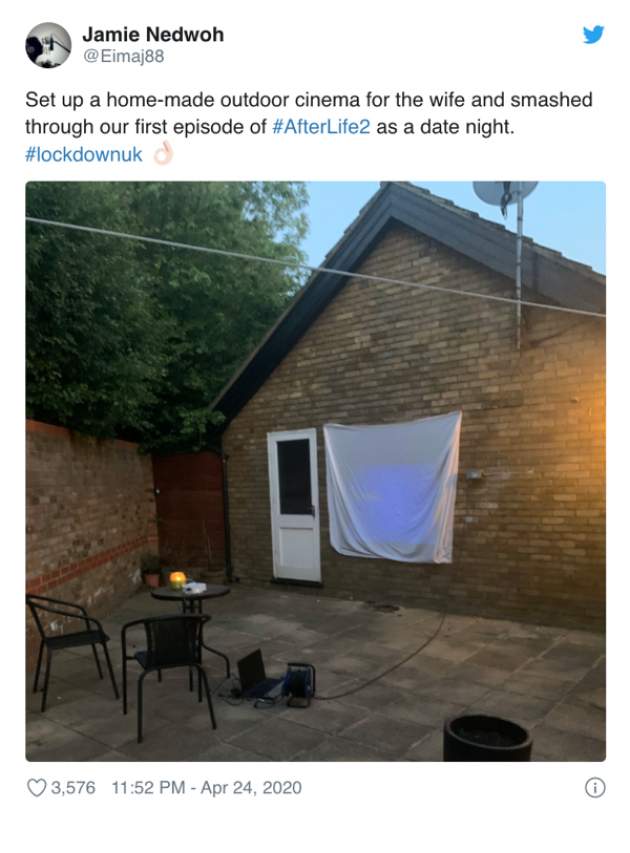Like the tweet with the heart icon
This screenshot has height=853, width=630.
coord(36,787)
